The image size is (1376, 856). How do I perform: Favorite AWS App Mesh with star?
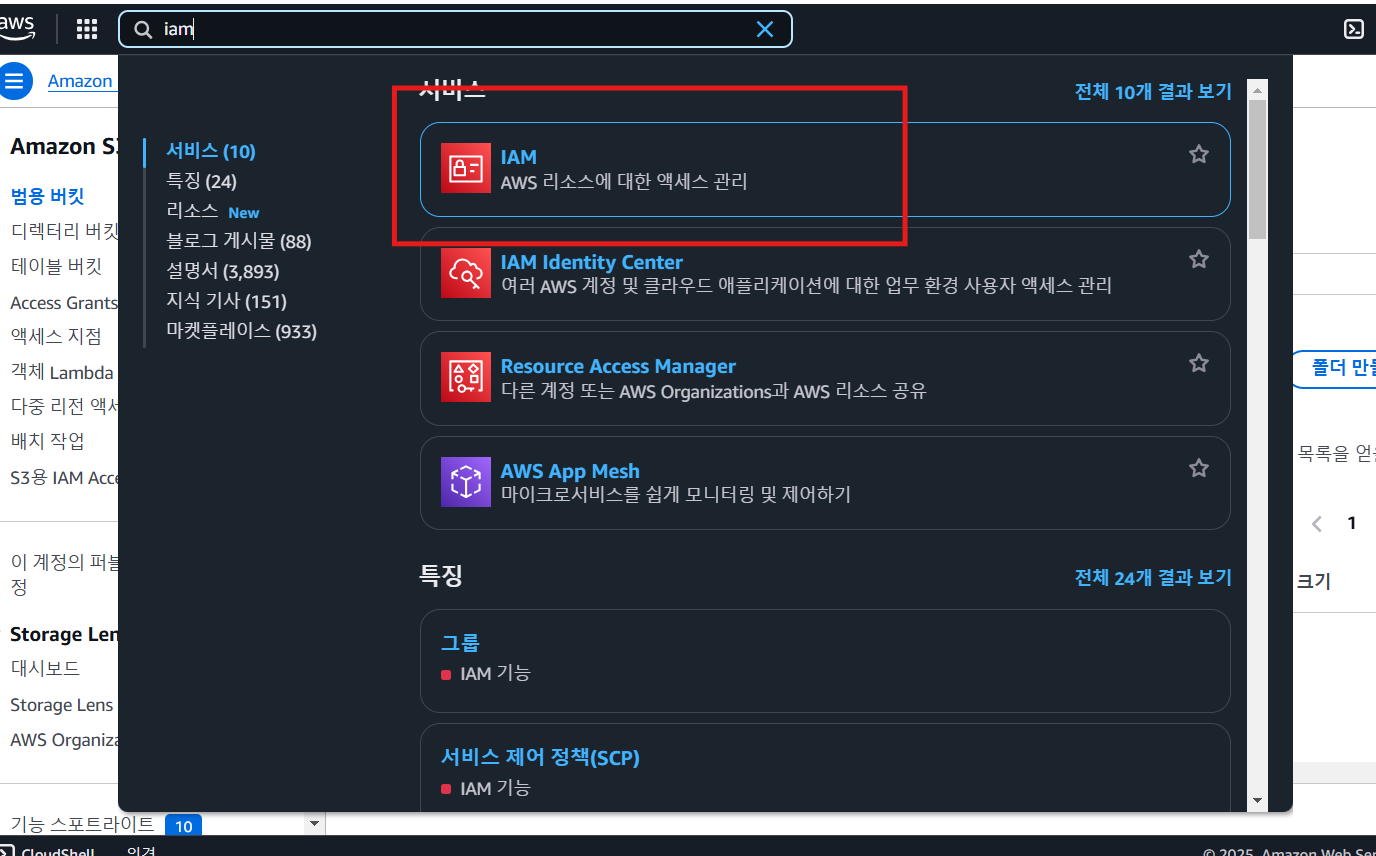pos(1199,468)
